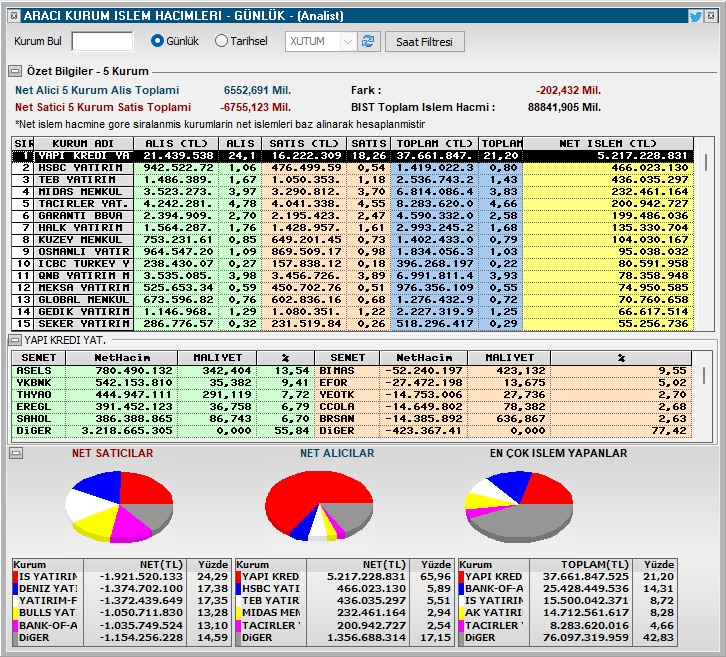Viewport: 726px width, 657px height.
Task: Click the refresh icon next to XUTUM
Action: coord(368,42)
